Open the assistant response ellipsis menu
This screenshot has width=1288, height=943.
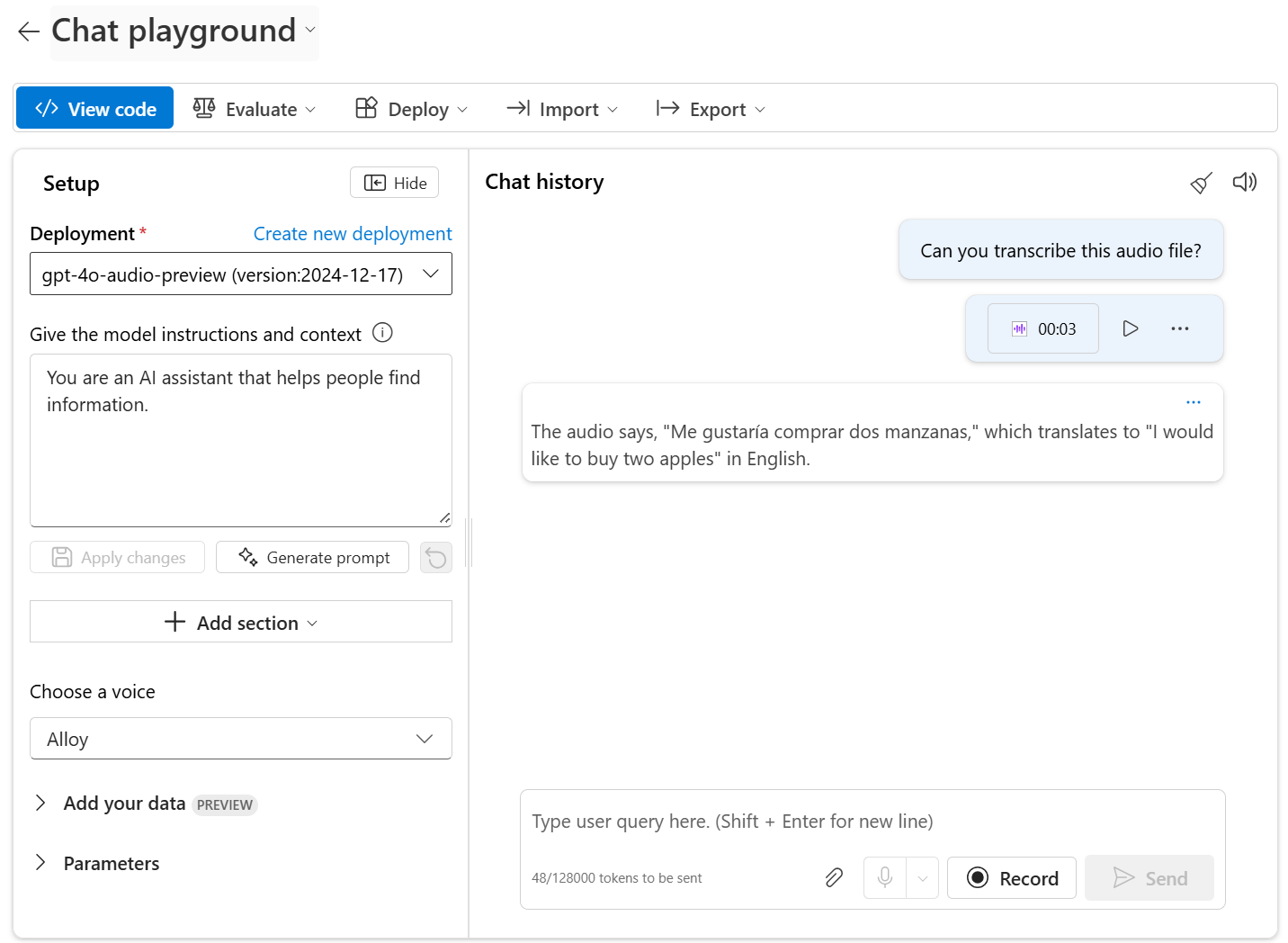(x=1193, y=402)
